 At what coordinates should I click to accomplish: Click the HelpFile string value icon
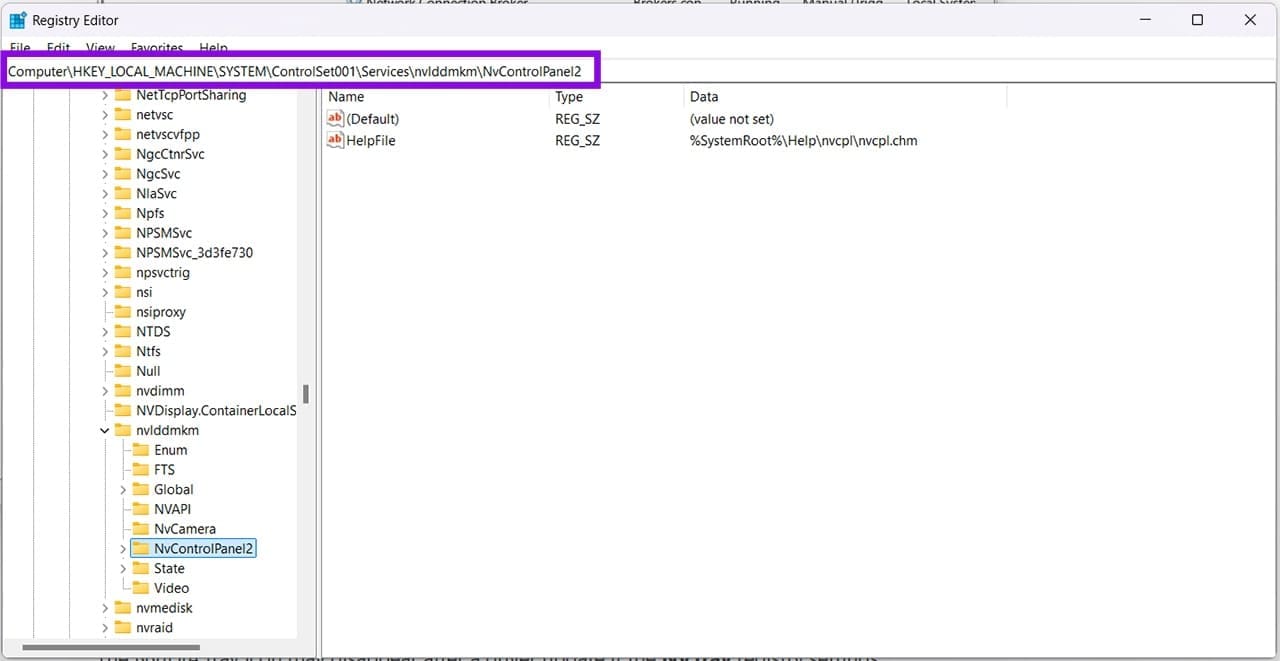[x=336, y=141]
